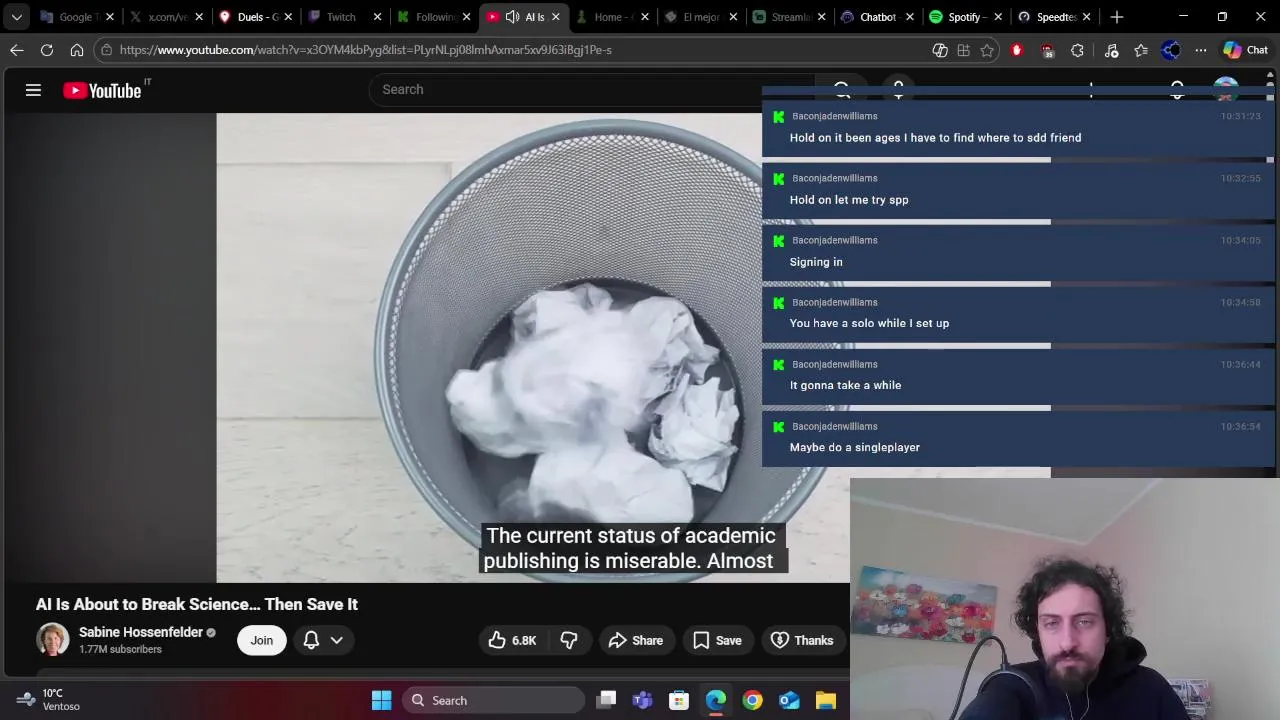1280x720 pixels.
Task: Select chat message 'Maybe do a singleplayer'
Action: coord(855,448)
